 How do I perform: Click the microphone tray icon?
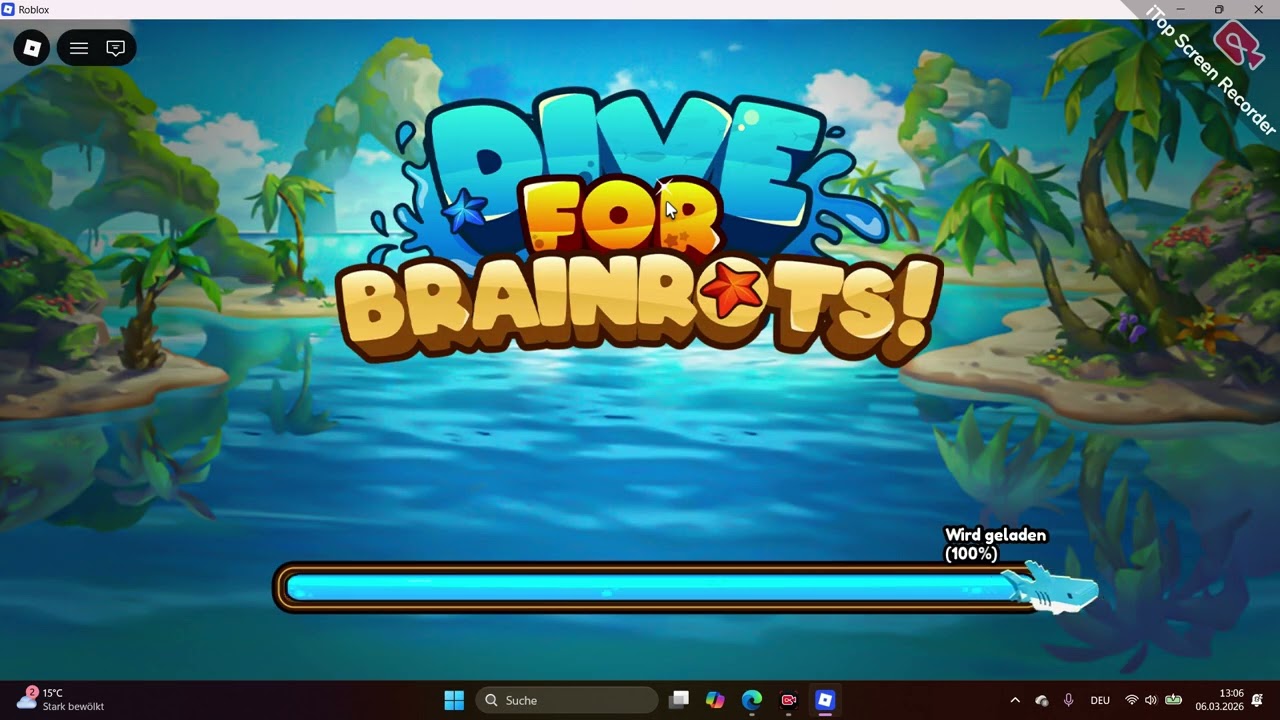1069,700
